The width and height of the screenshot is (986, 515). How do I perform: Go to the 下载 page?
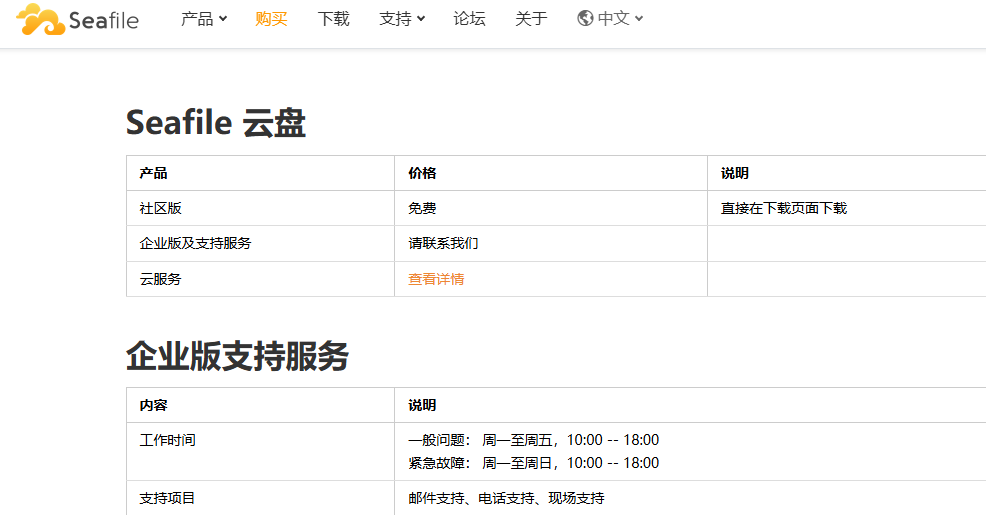pyautogui.click(x=333, y=19)
